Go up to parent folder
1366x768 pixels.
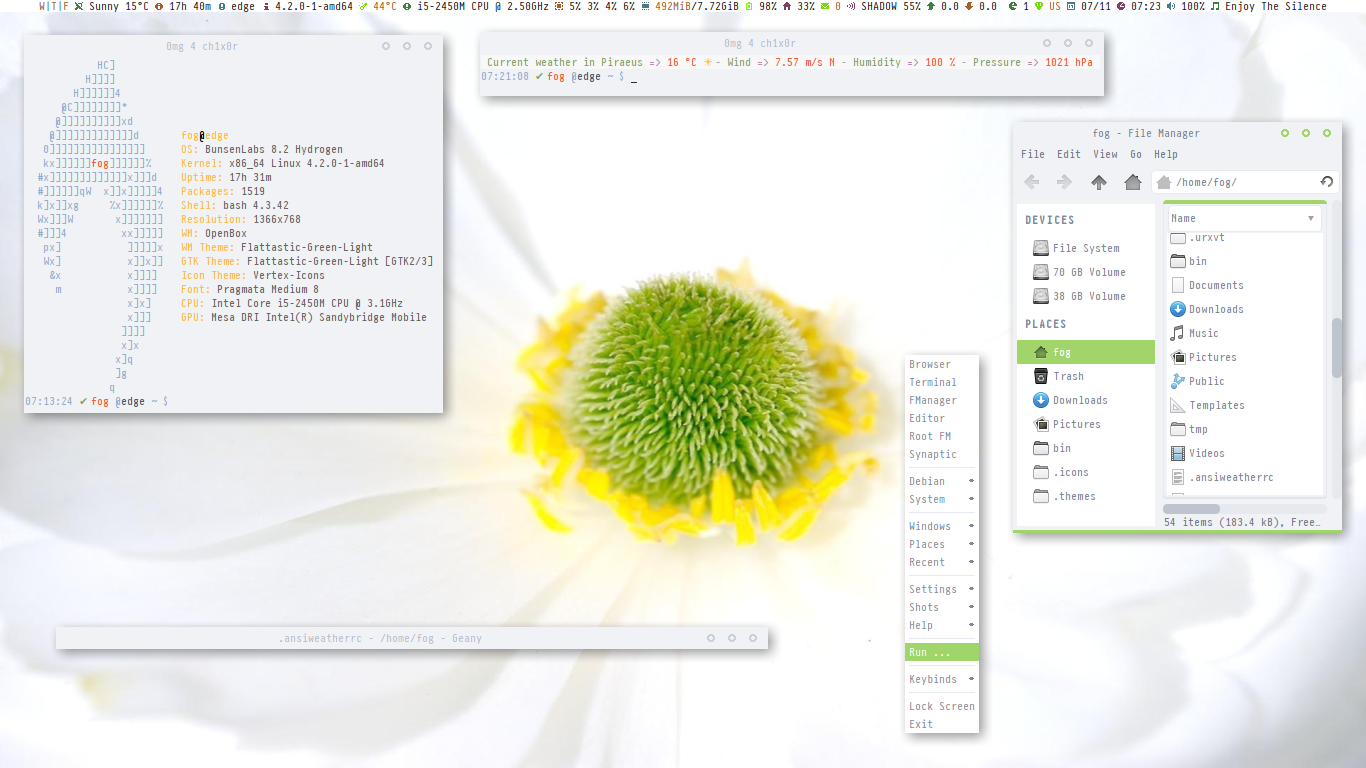tap(1099, 182)
